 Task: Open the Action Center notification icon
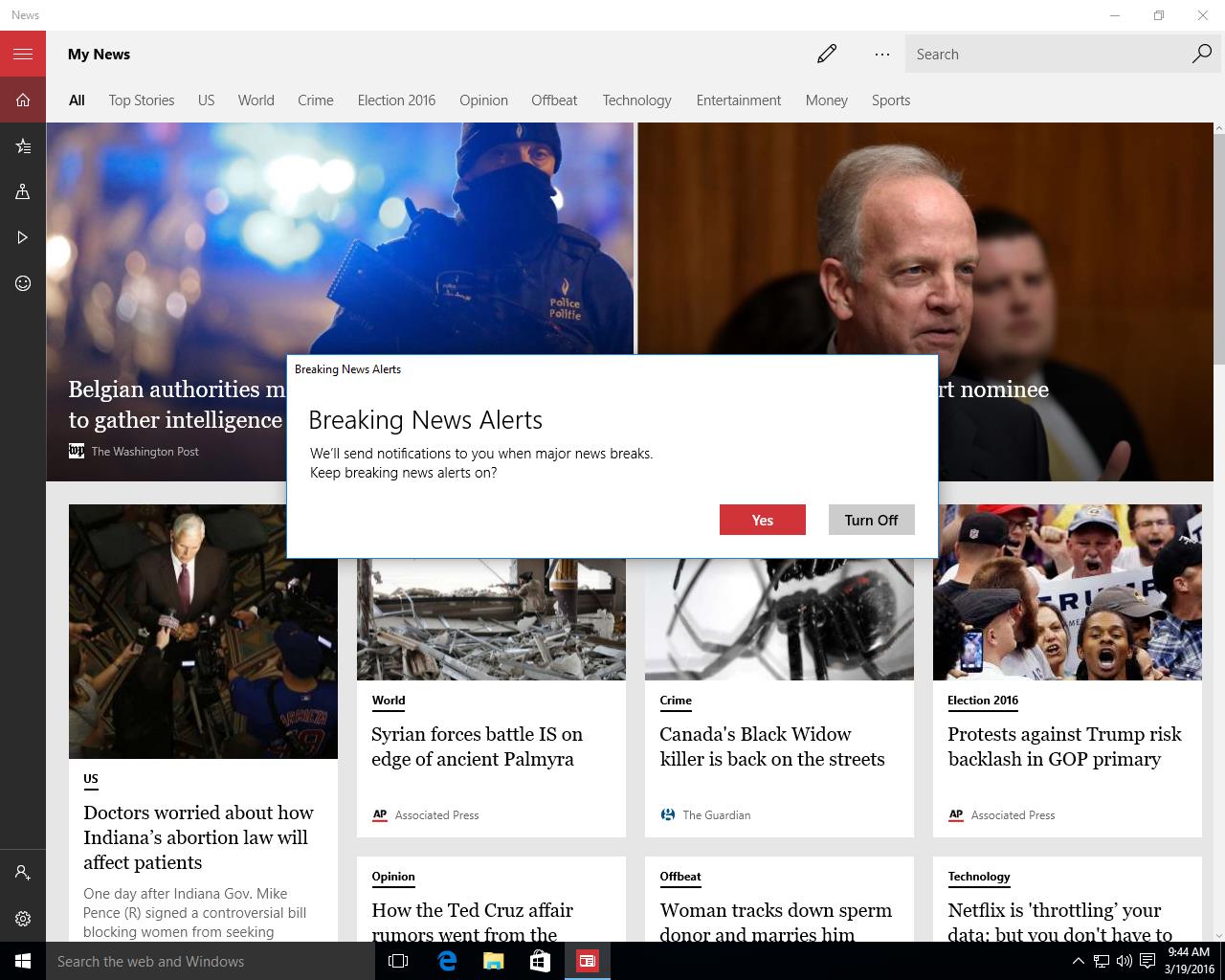pyautogui.click(x=1147, y=961)
